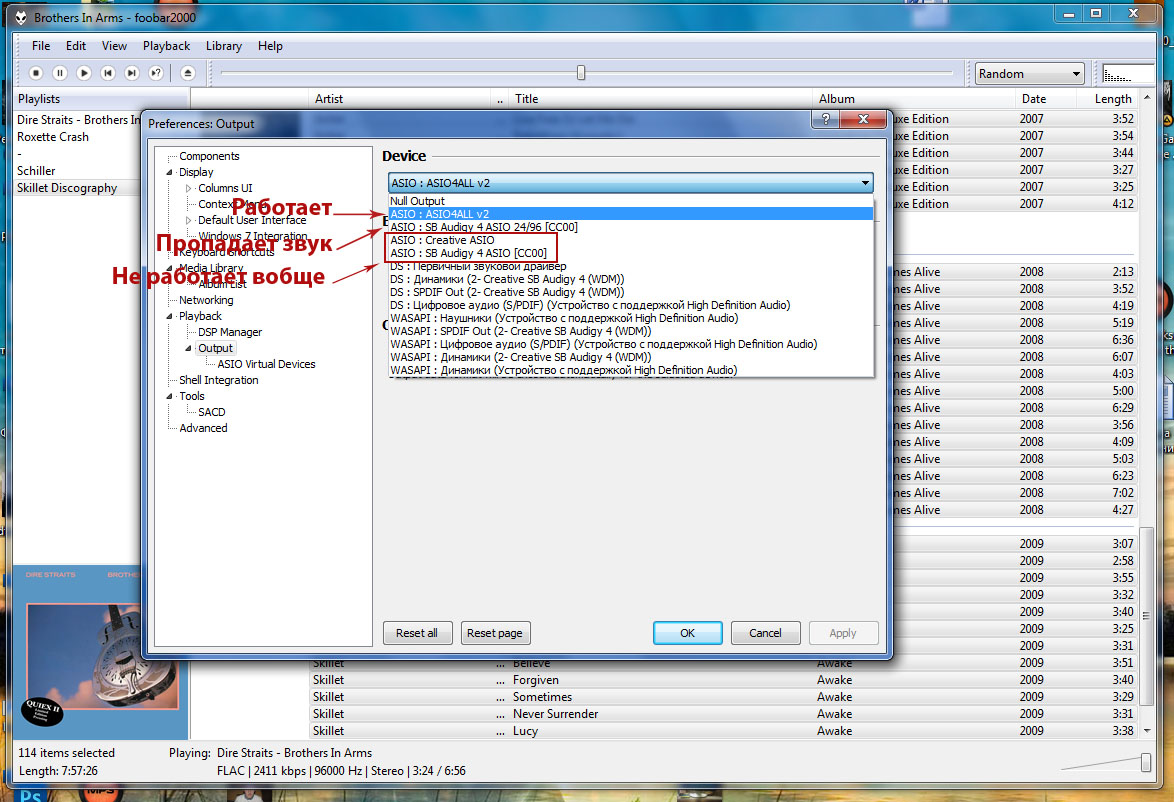Jump to the previous track icon
The height and width of the screenshot is (802, 1174).
point(108,73)
